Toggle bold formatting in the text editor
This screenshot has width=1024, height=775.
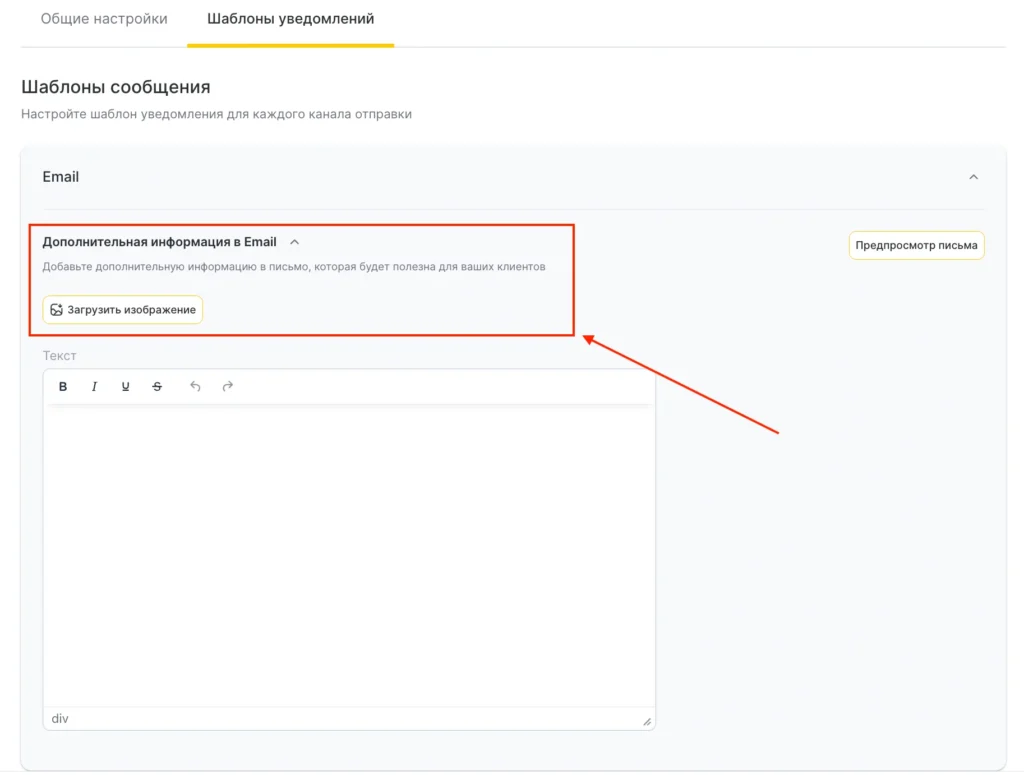63,387
